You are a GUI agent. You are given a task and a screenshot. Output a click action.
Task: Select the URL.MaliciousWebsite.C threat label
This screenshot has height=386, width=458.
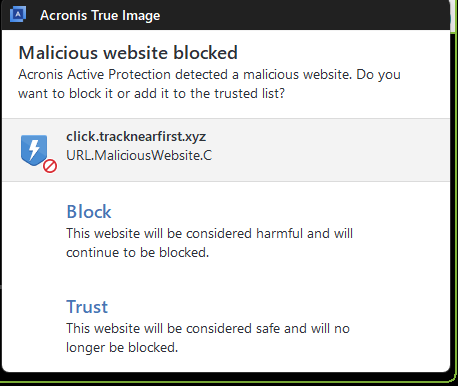(139, 155)
